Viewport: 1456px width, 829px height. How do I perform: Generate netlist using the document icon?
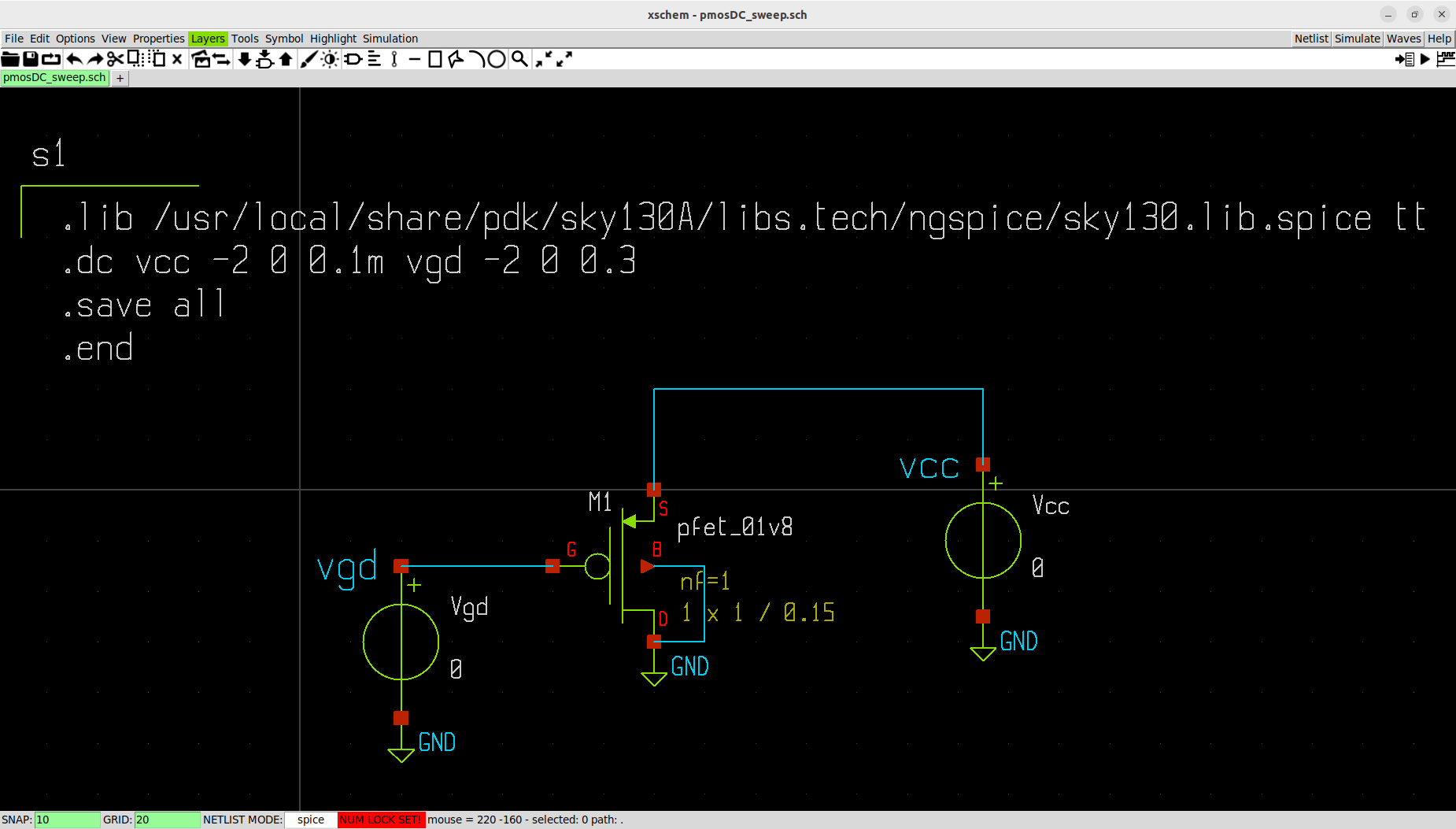(x=1407, y=58)
